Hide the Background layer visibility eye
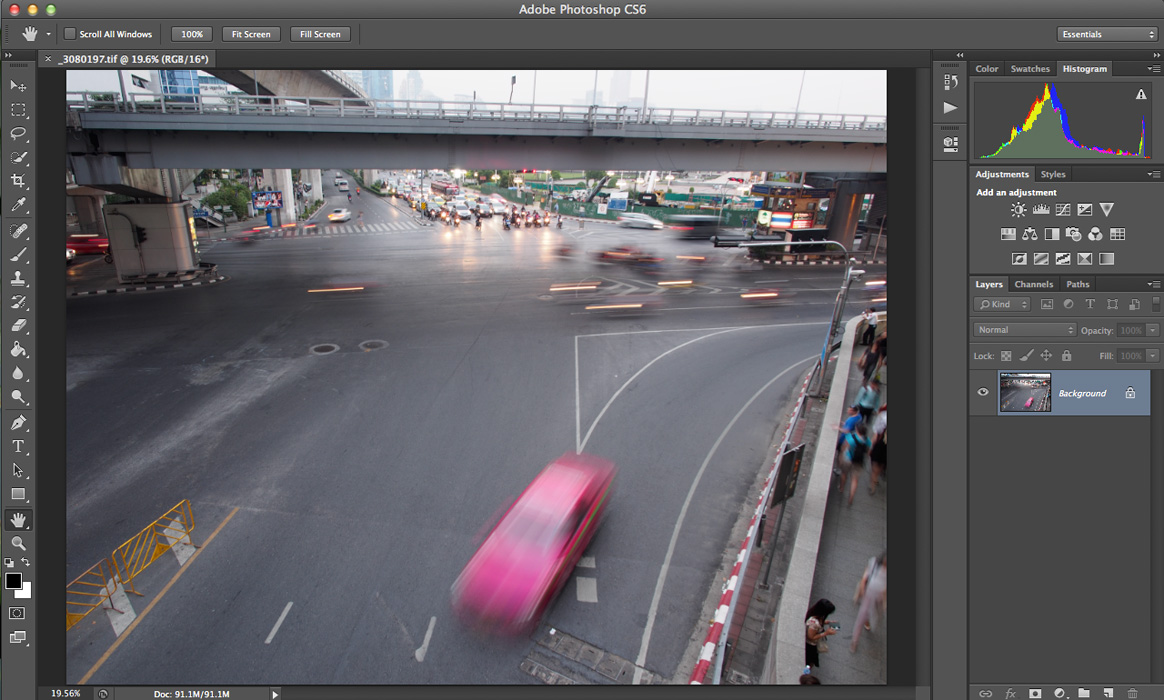The image size is (1164, 700). (x=983, y=393)
